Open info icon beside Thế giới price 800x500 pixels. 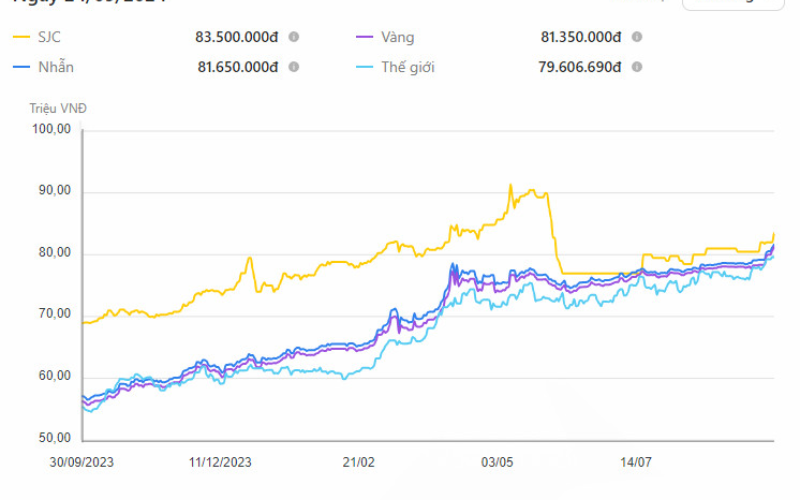(637, 67)
